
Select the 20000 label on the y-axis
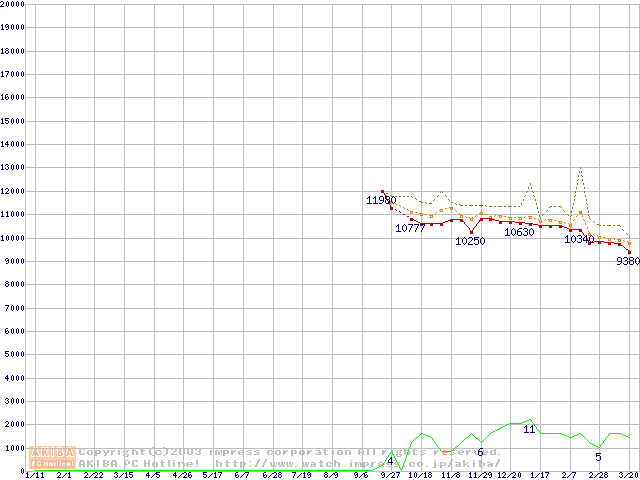(x=12, y=4)
